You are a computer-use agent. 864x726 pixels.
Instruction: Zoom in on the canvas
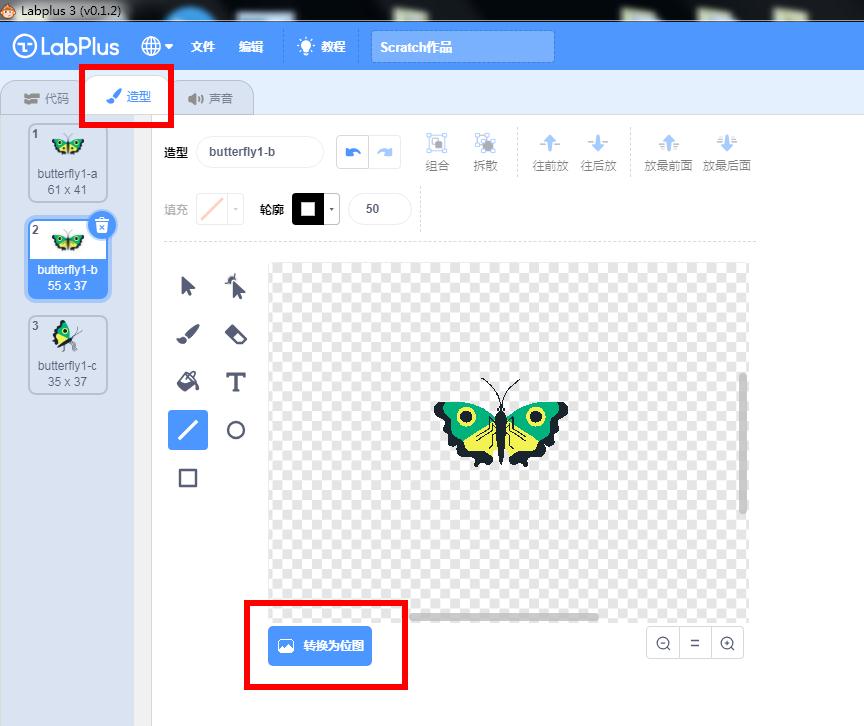pyautogui.click(x=727, y=644)
